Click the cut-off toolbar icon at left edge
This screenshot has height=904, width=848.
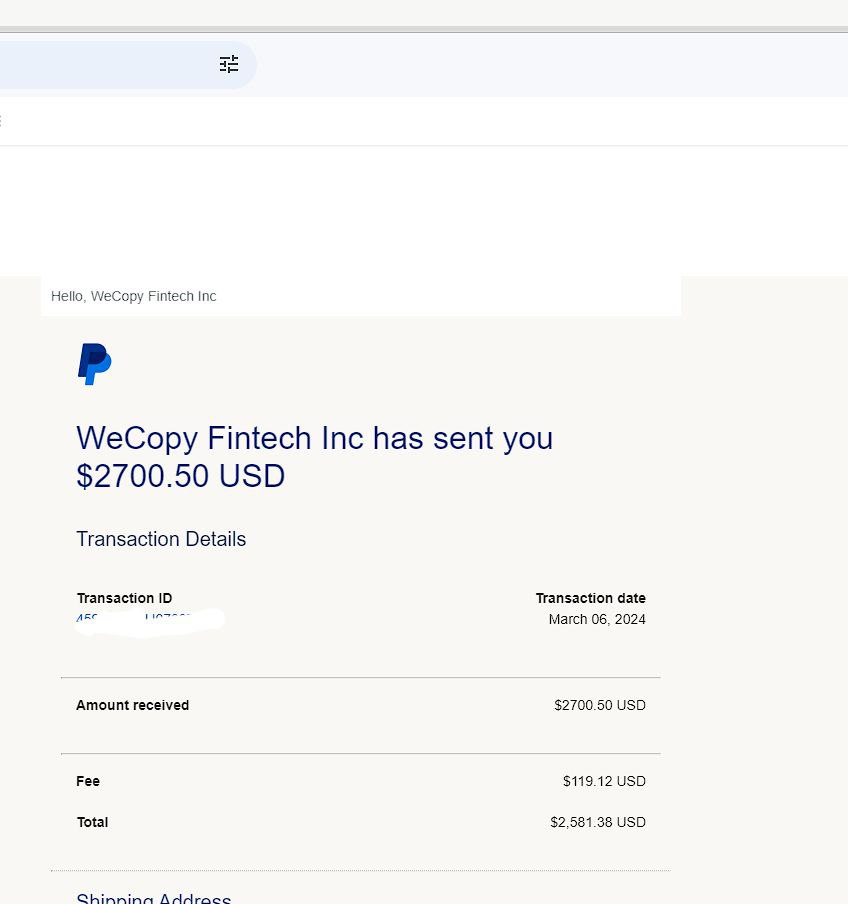coord(1,121)
